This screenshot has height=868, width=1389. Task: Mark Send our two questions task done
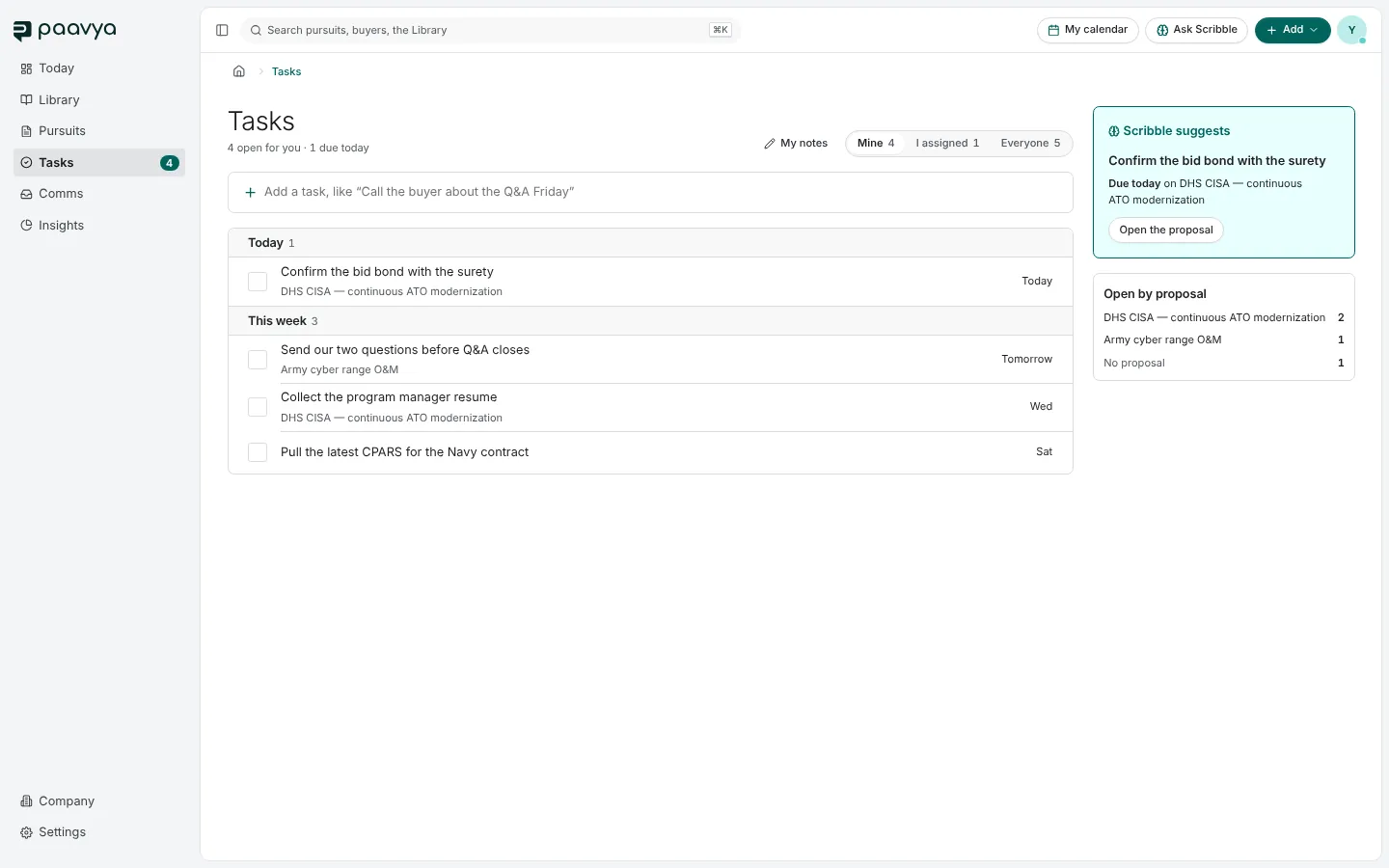point(258,360)
